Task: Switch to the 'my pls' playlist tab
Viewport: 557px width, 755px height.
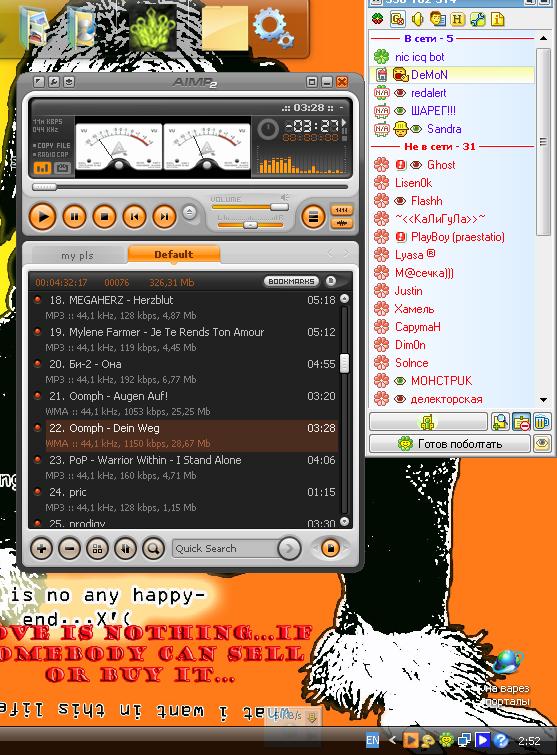Action: (77, 255)
